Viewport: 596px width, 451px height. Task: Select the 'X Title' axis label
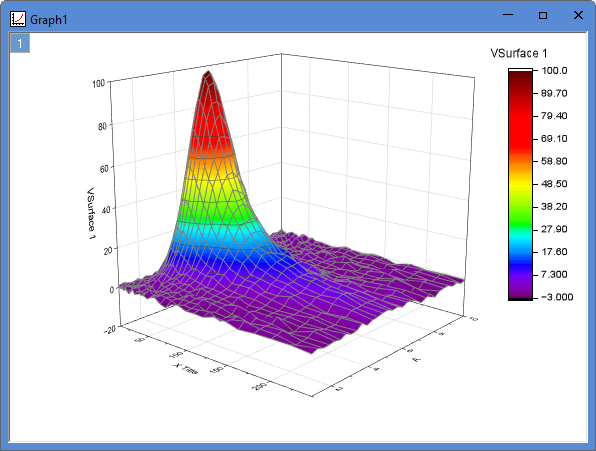pos(185,369)
